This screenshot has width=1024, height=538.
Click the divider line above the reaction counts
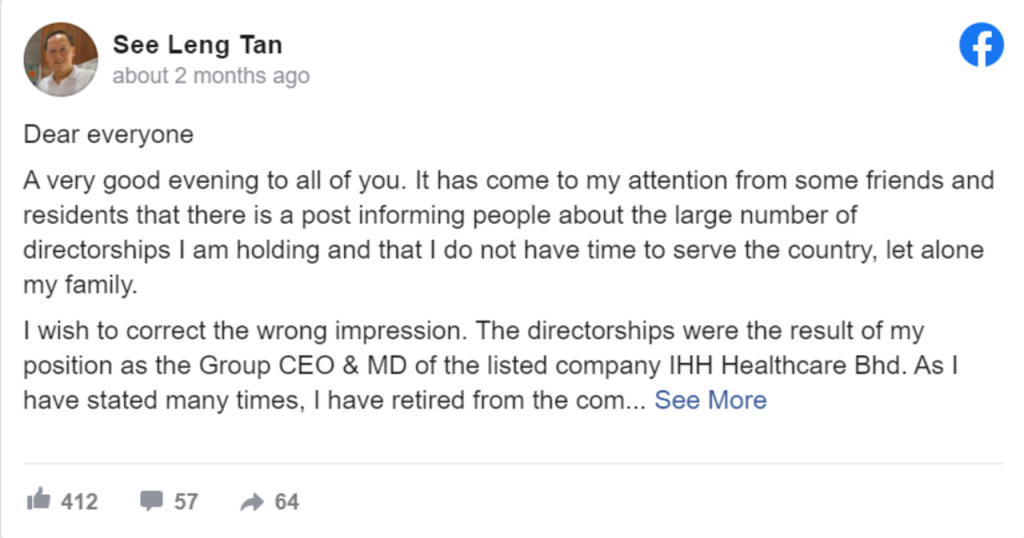pos(512,463)
